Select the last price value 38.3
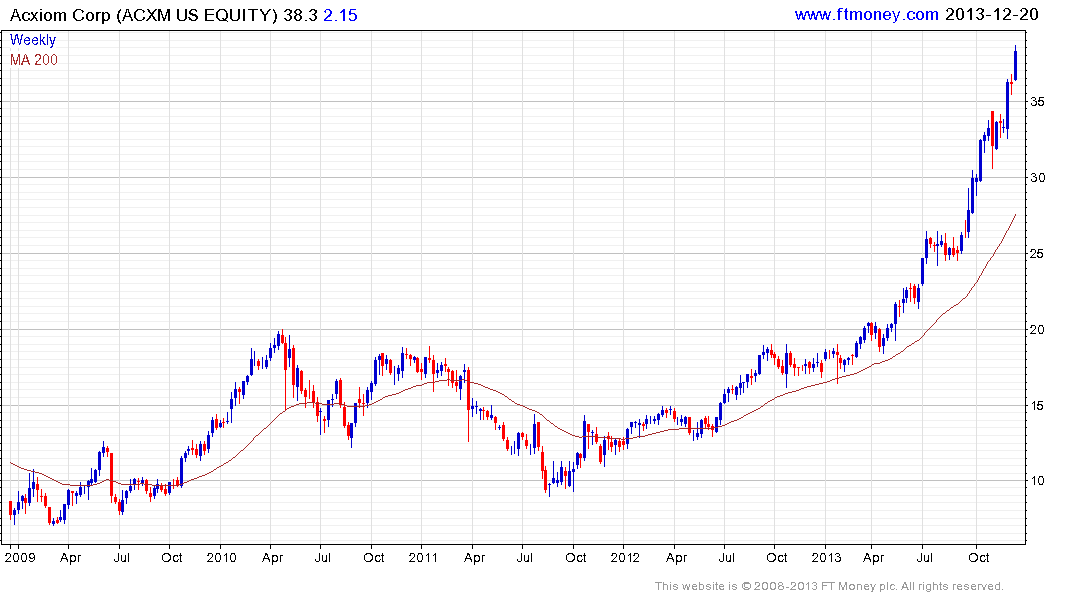Screen dimensions: 1075x600 [300, 15]
